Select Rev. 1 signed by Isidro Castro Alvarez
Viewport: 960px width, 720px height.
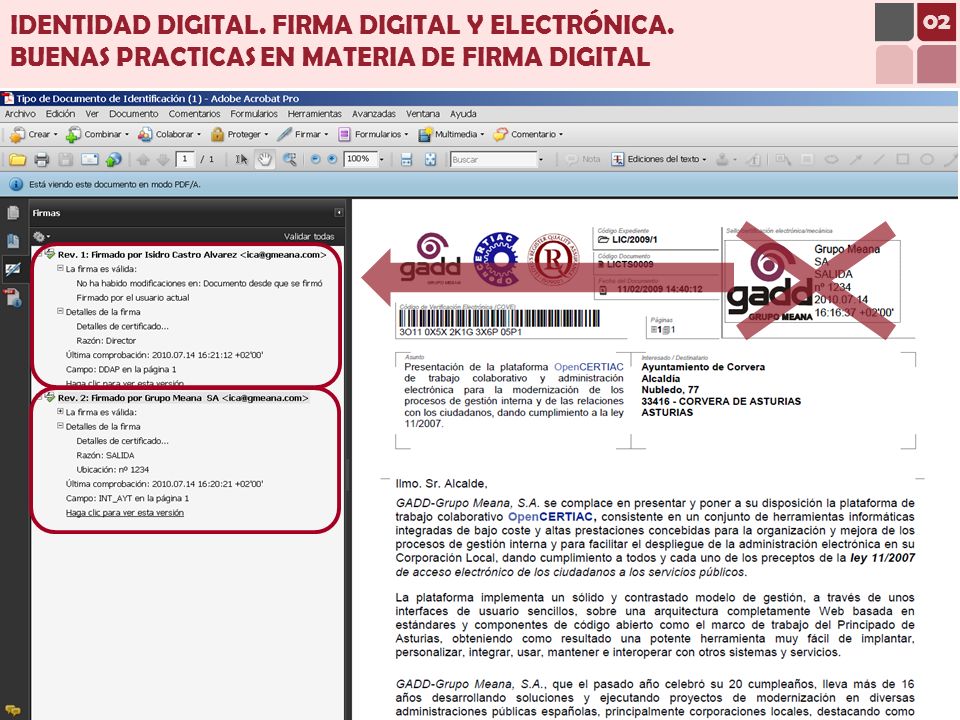[192, 255]
